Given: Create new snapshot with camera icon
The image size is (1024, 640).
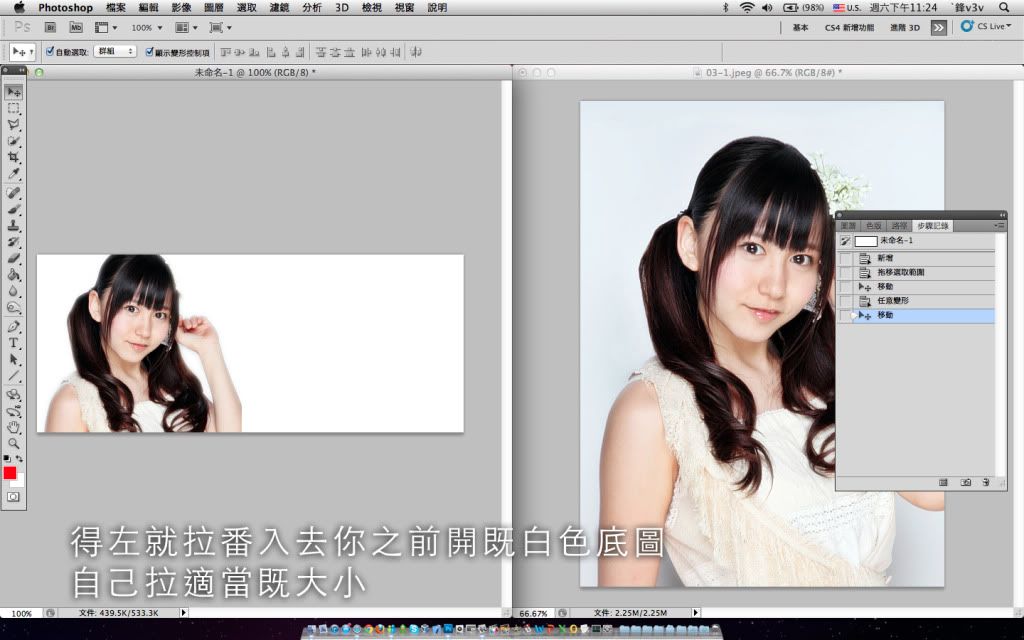Looking at the screenshot, I should pyautogui.click(x=965, y=482).
